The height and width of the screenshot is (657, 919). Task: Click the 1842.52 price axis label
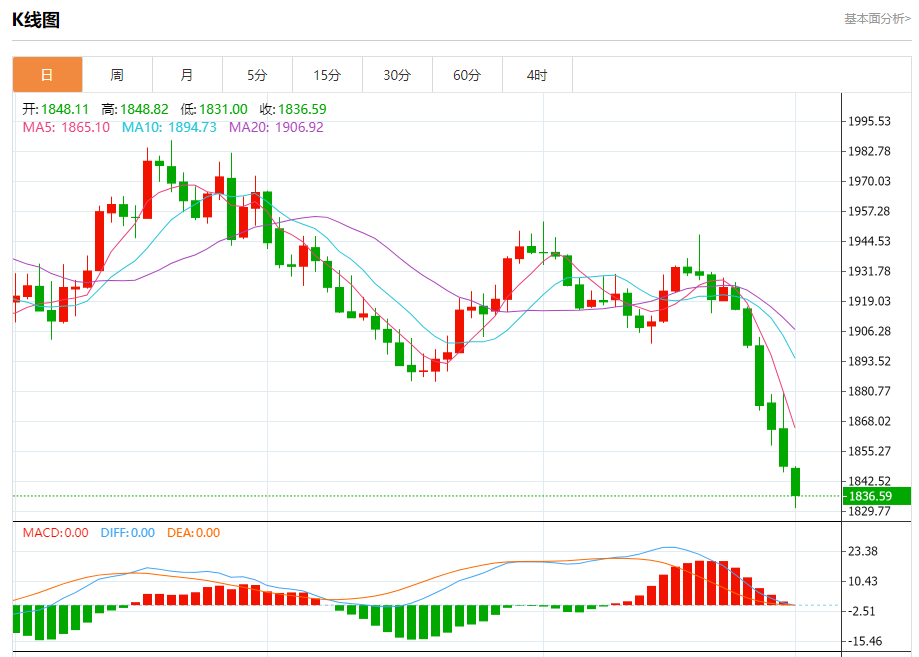(x=870, y=481)
